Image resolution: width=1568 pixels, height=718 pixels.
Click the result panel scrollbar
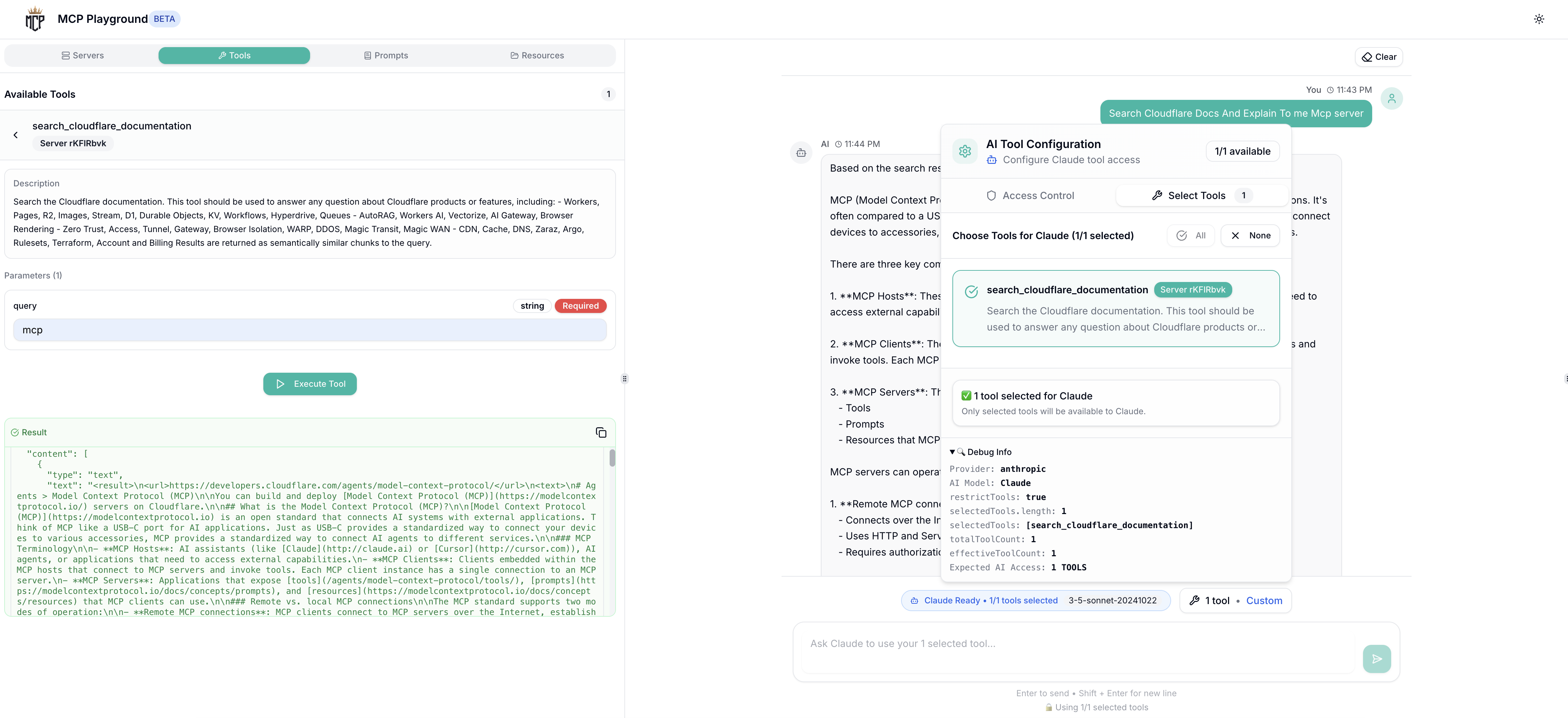[612, 457]
